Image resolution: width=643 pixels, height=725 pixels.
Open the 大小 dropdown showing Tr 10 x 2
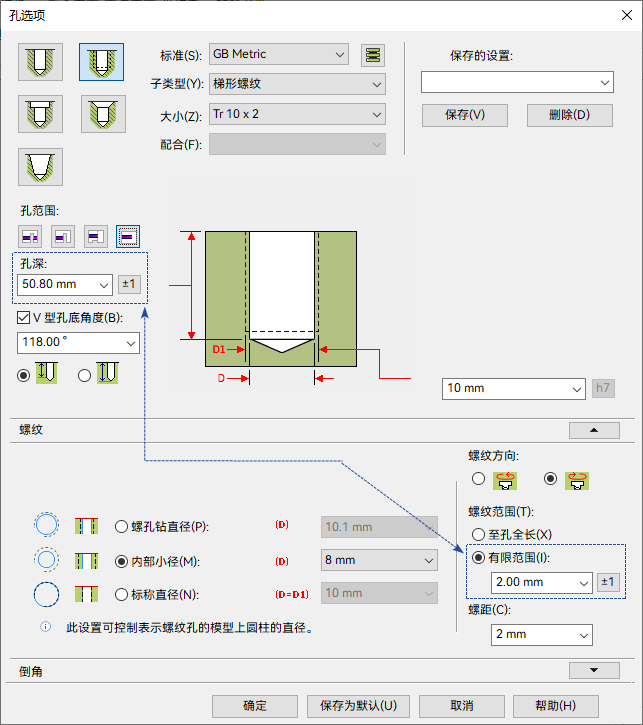(297, 114)
